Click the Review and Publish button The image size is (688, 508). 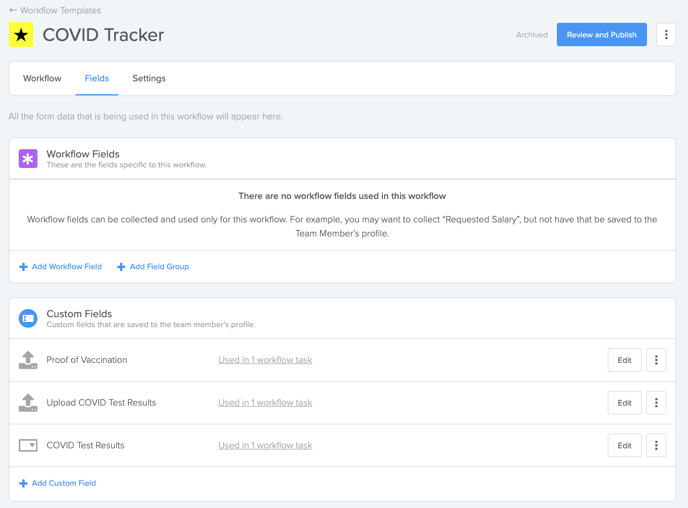pyautogui.click(x=602, y=35)
